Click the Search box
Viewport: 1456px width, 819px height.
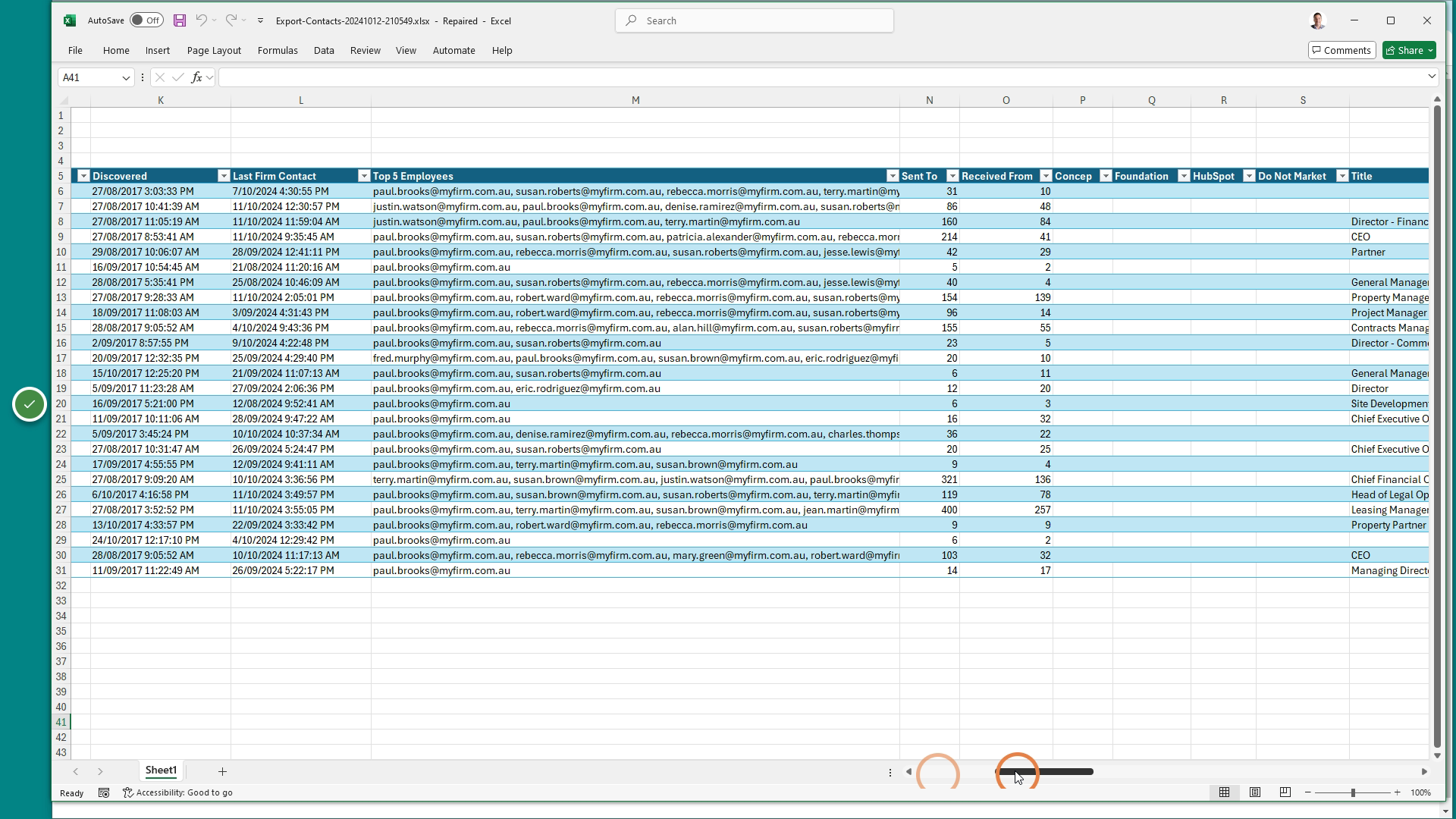click(x=755, y=20)
